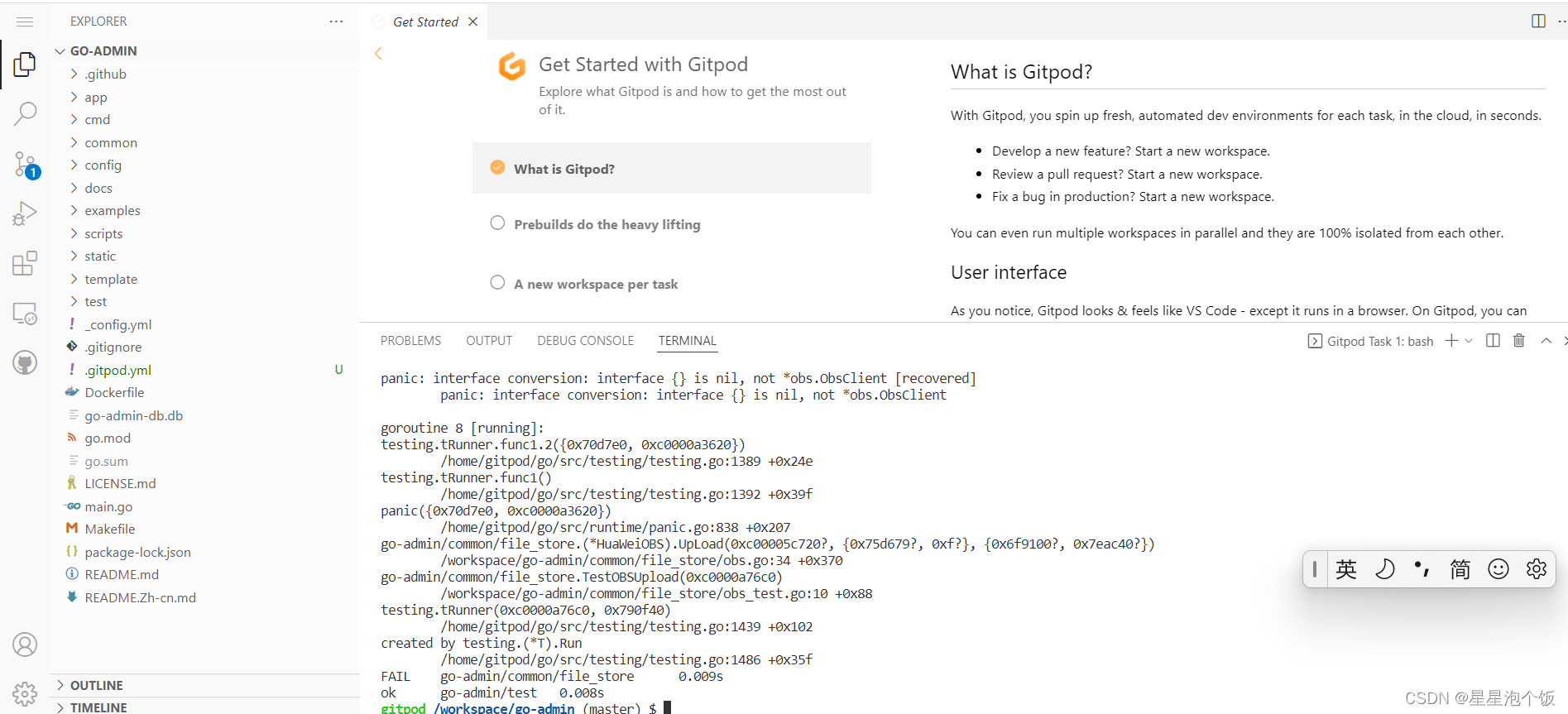Open the Dockerfile
1568x714 pixels.
coord(204,392)
